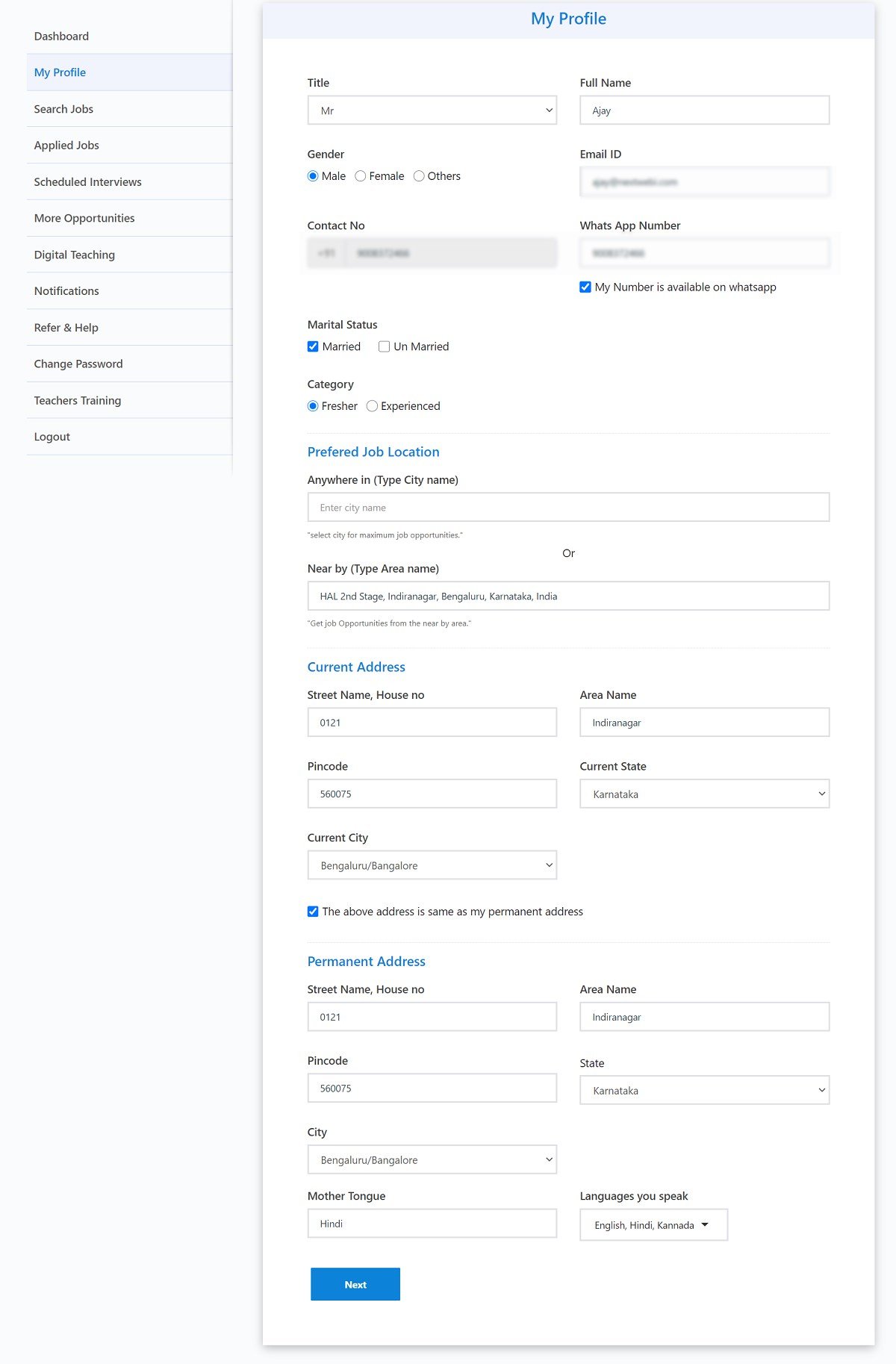This screenshot has width=896, height=1364.
Task: Click the Whats App Number field
Action: [x=705, y=253]
